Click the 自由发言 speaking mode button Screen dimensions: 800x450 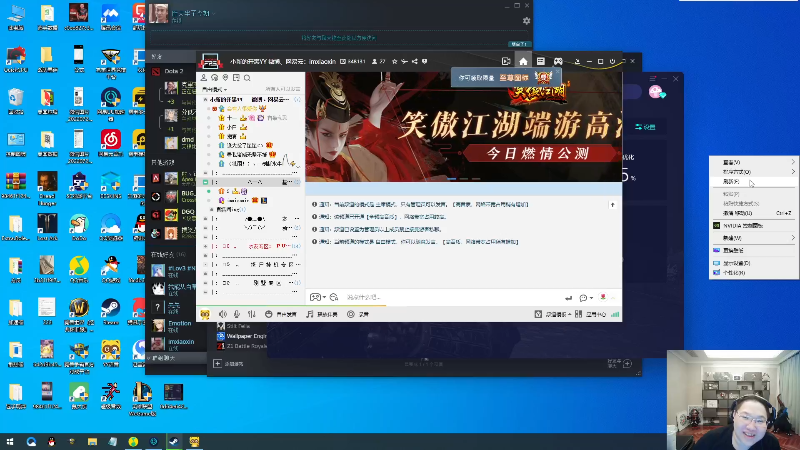pos(281,314)
